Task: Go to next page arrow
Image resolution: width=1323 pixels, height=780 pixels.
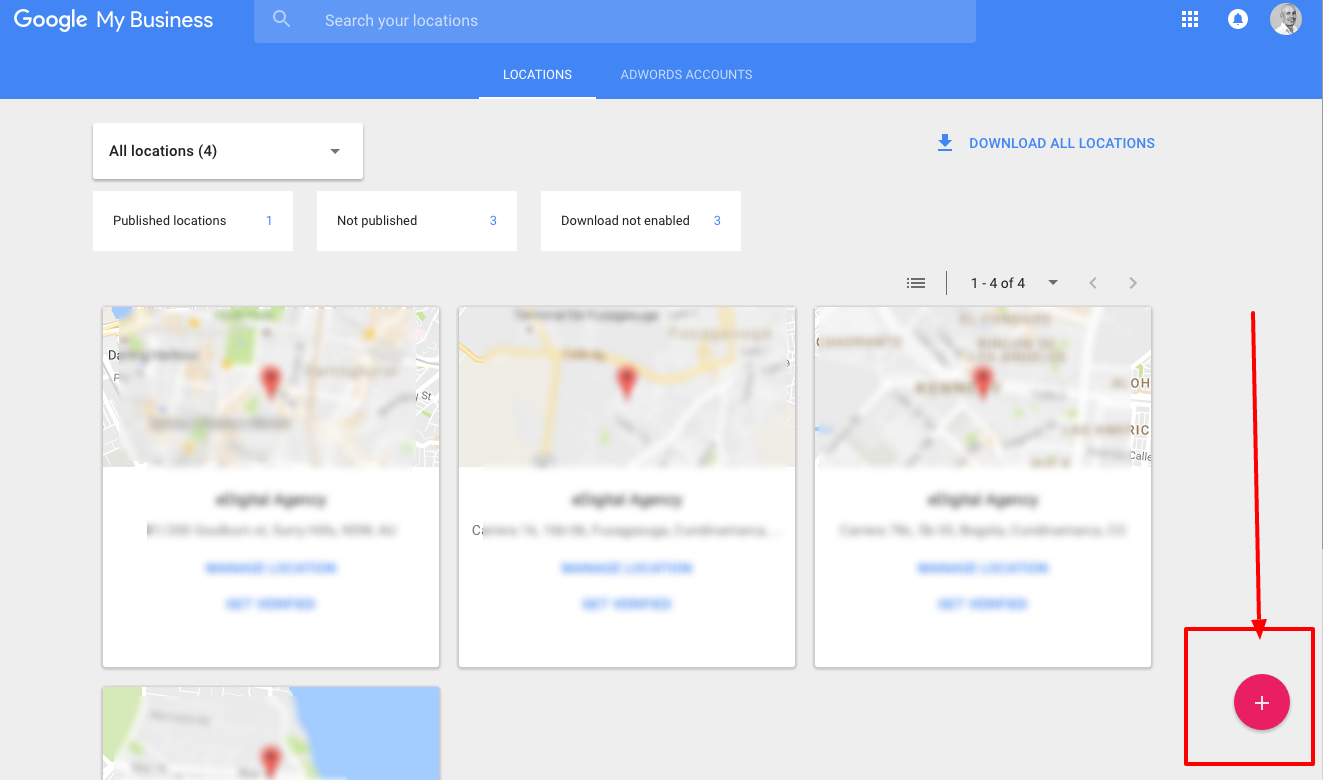Action: point(1133,283)
